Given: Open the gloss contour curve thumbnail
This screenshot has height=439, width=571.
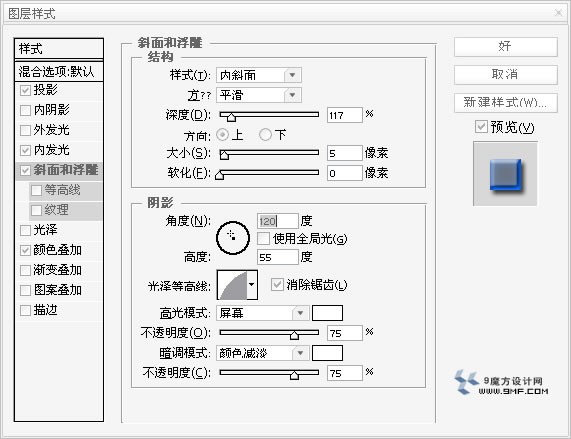Looking at the screenshot, I should (x=232, y=285).
